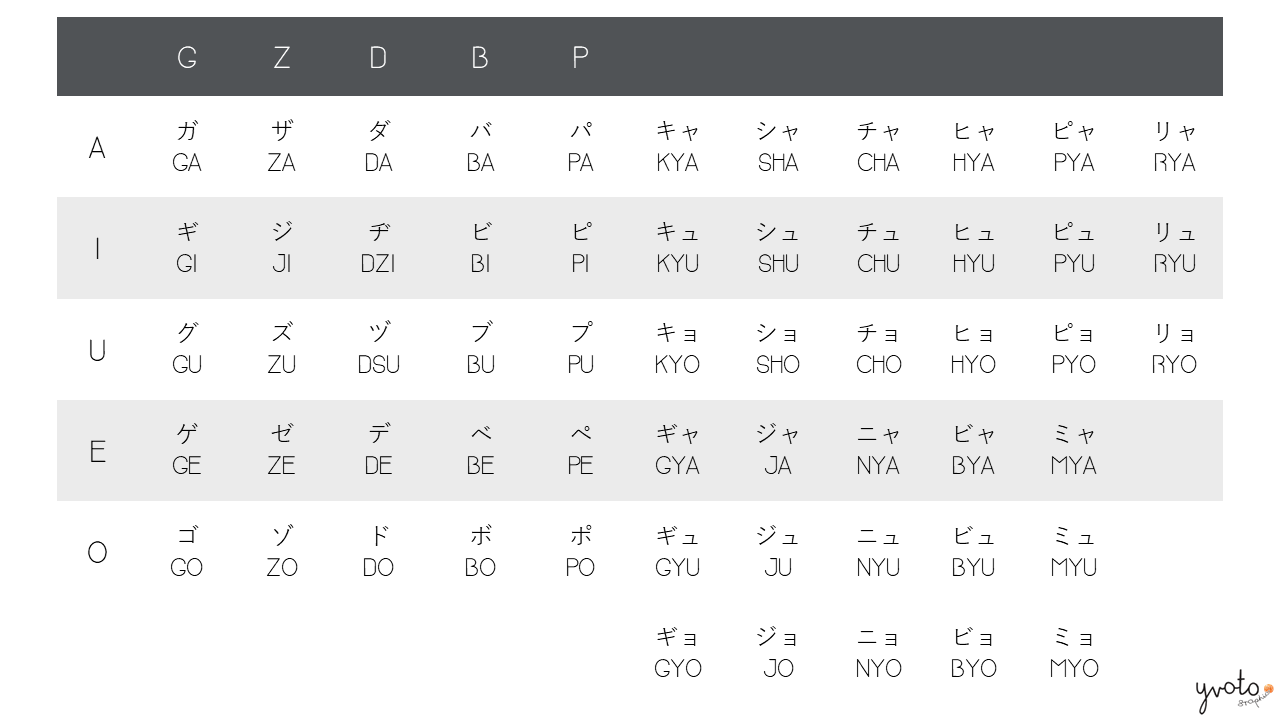Click the JA katakana cell
This screenshot has height=720, width=1280.
[x=778, y=450]
